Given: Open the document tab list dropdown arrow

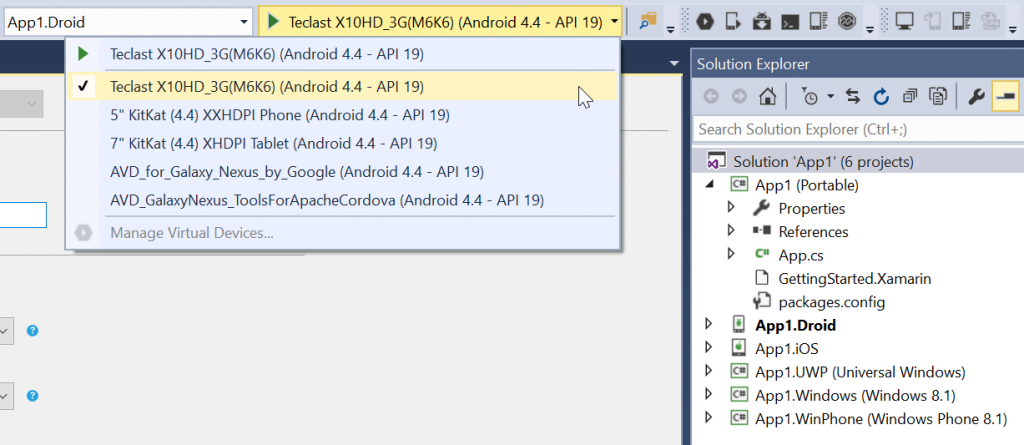Looking at the screenshot, I should coord(675,63).
